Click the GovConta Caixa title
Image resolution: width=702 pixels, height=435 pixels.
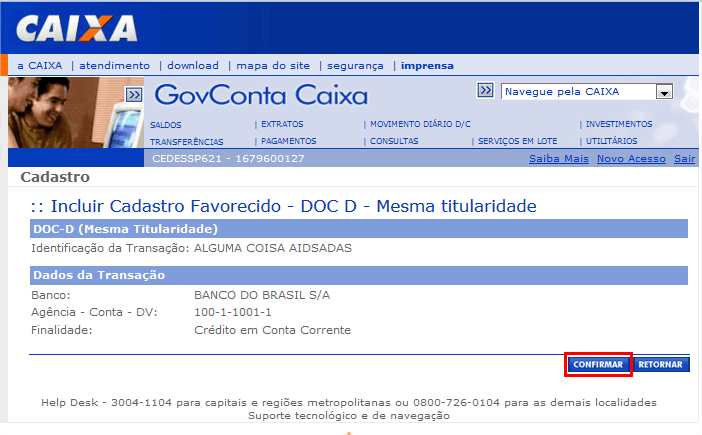coord(261,95)
